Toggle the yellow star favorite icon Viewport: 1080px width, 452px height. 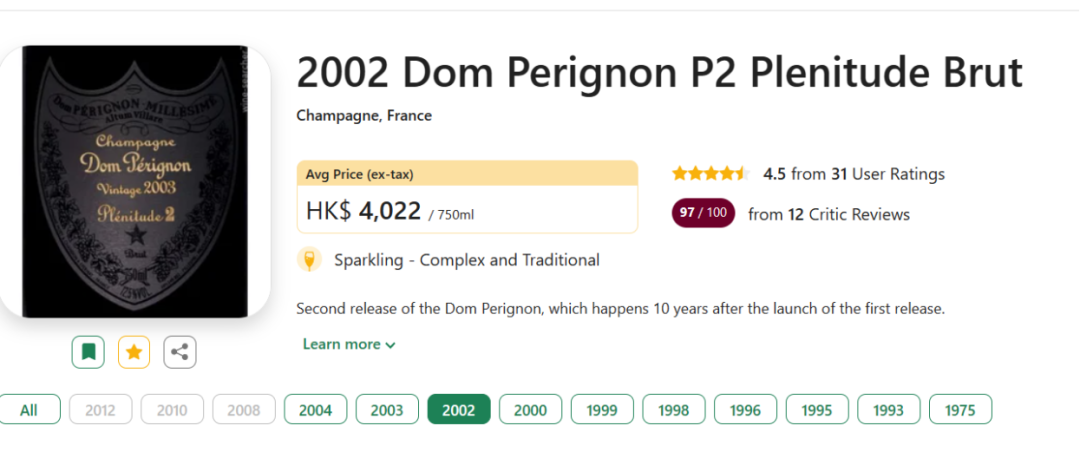[134, 352]
